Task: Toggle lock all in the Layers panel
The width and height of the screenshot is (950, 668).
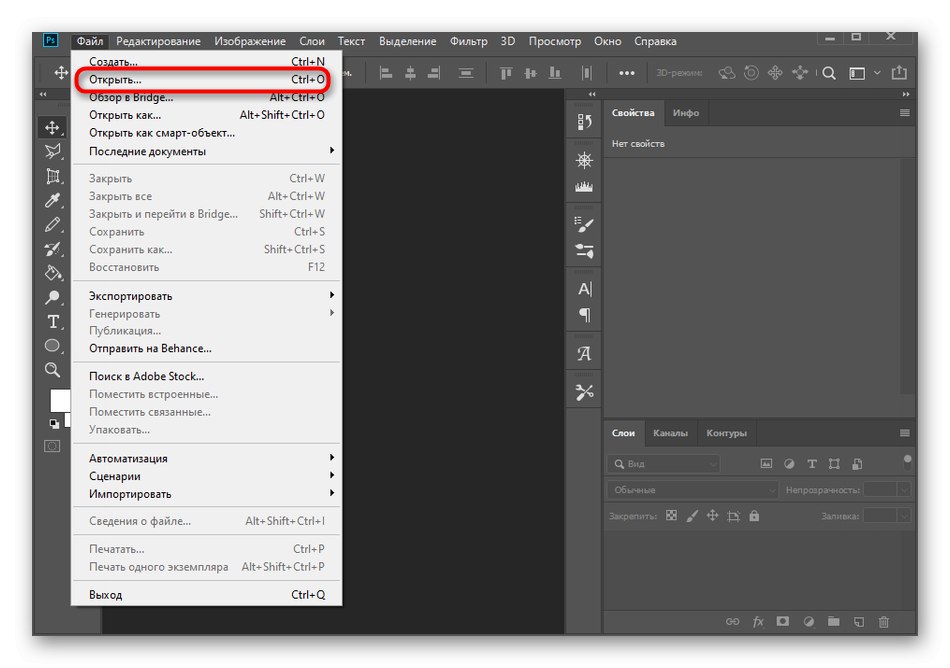Action: tap(754, 515)
